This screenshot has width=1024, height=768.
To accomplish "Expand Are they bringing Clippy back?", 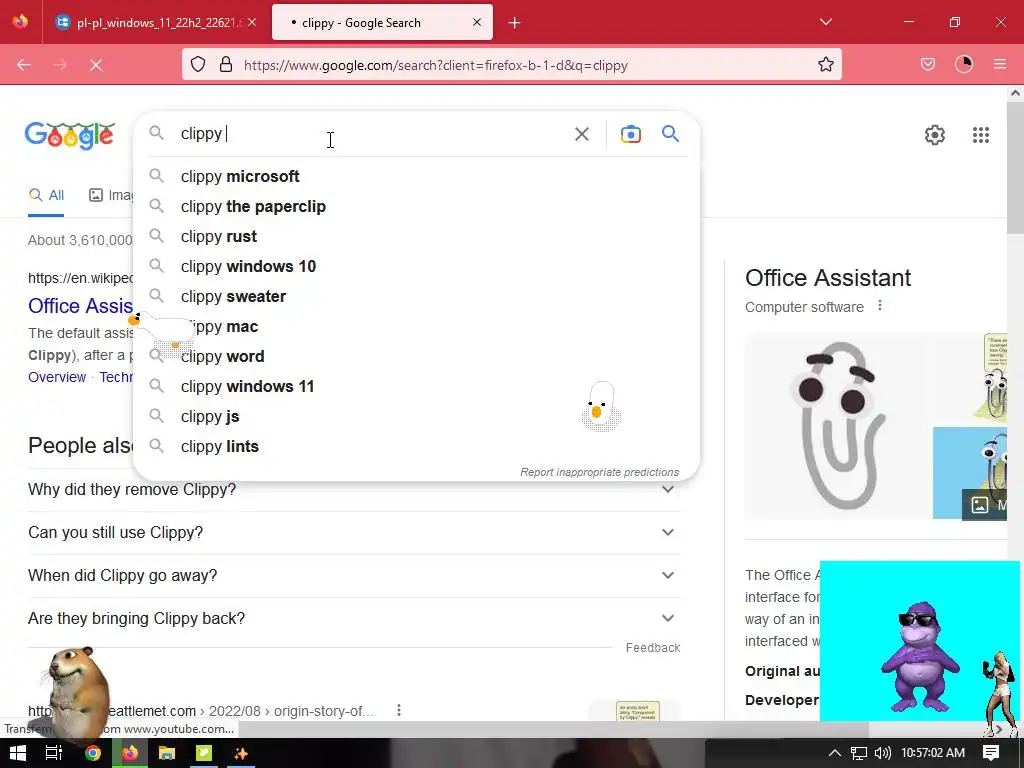I will click(354, 618).
